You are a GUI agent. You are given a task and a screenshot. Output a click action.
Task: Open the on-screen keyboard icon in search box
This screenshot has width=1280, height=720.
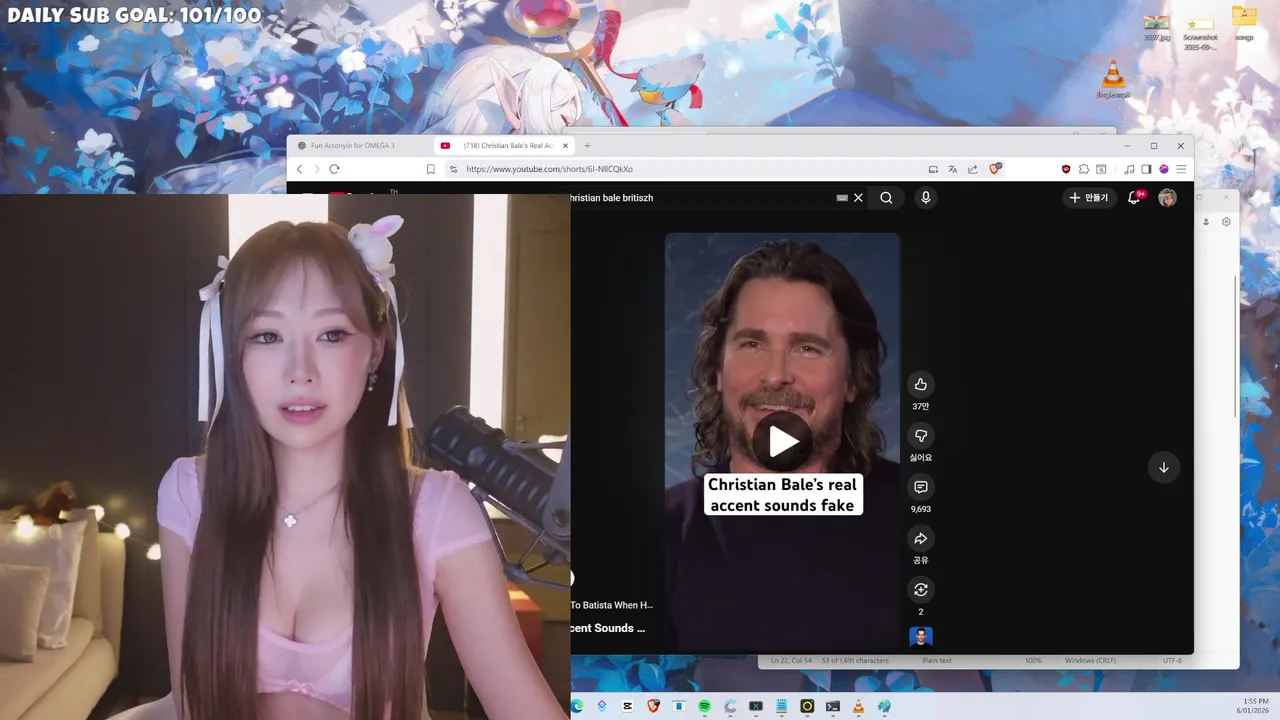pyautogui.click(x=842, y=198)
